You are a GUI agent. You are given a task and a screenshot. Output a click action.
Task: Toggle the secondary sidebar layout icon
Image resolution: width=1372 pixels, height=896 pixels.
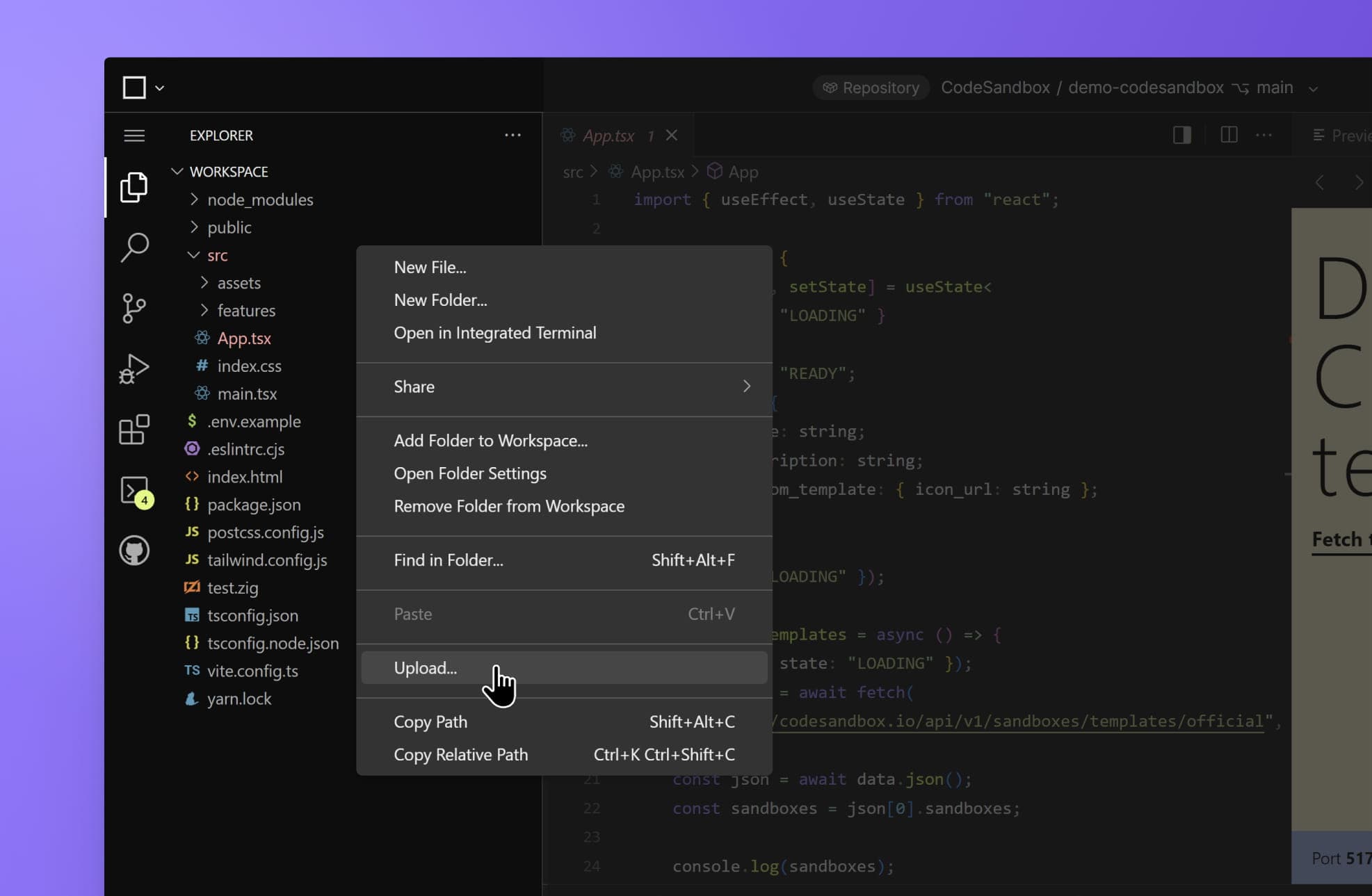1182,135
